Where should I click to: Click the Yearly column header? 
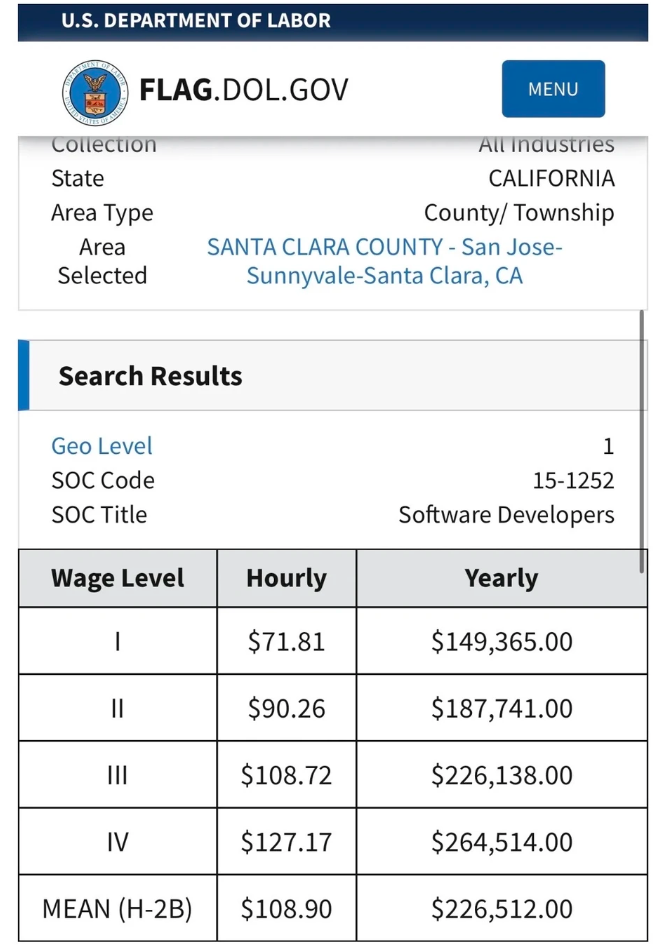coord(501,578)
